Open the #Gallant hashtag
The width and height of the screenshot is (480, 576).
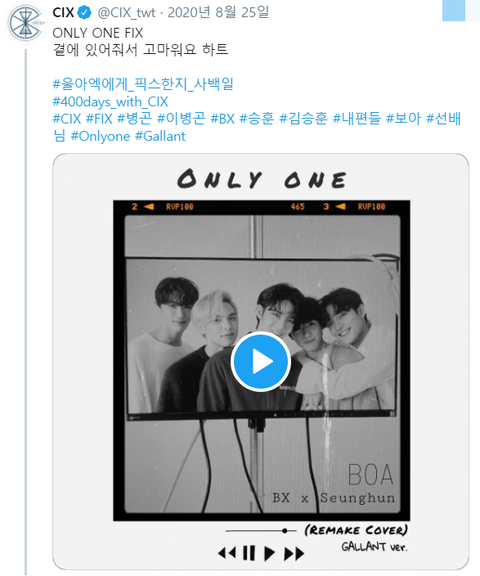tap(160, 136)
